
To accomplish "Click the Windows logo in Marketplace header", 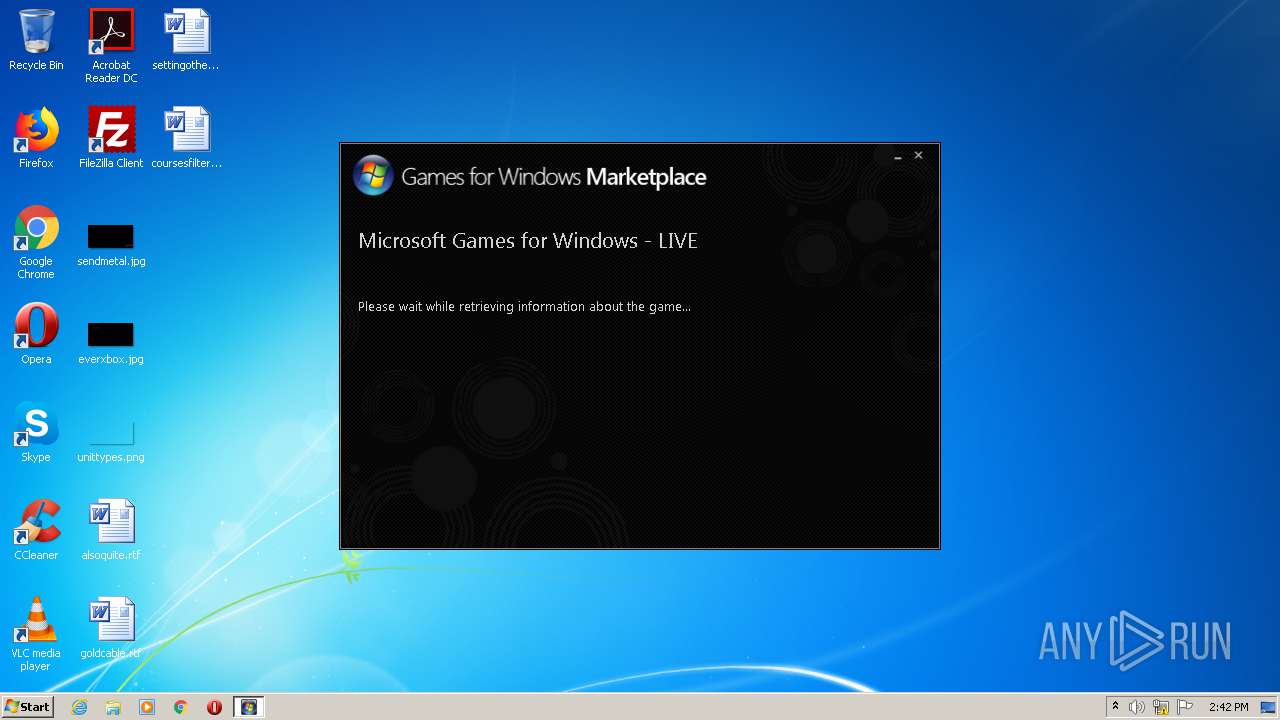I will [373, 176].
